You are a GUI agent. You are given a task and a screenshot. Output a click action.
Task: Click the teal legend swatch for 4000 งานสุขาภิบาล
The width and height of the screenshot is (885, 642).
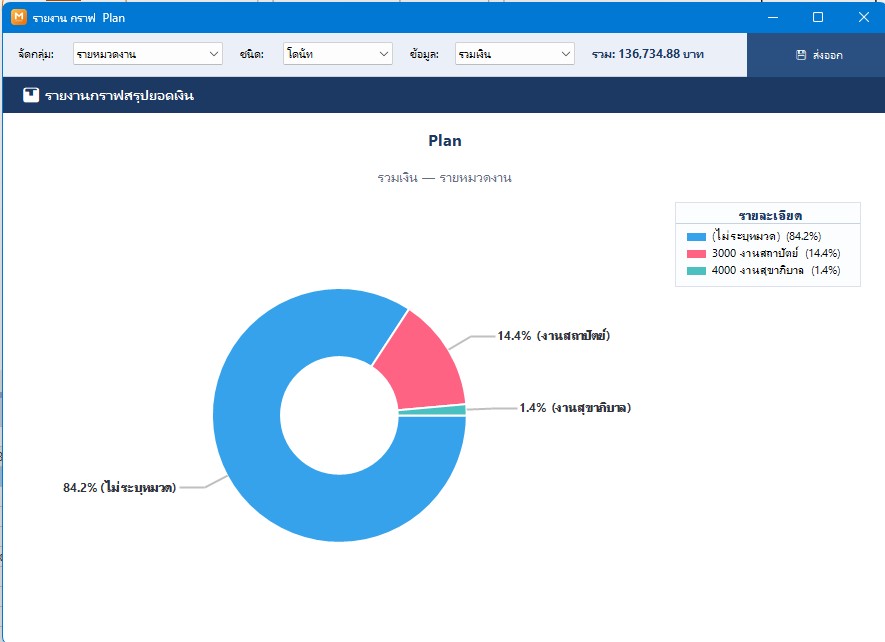696,270
